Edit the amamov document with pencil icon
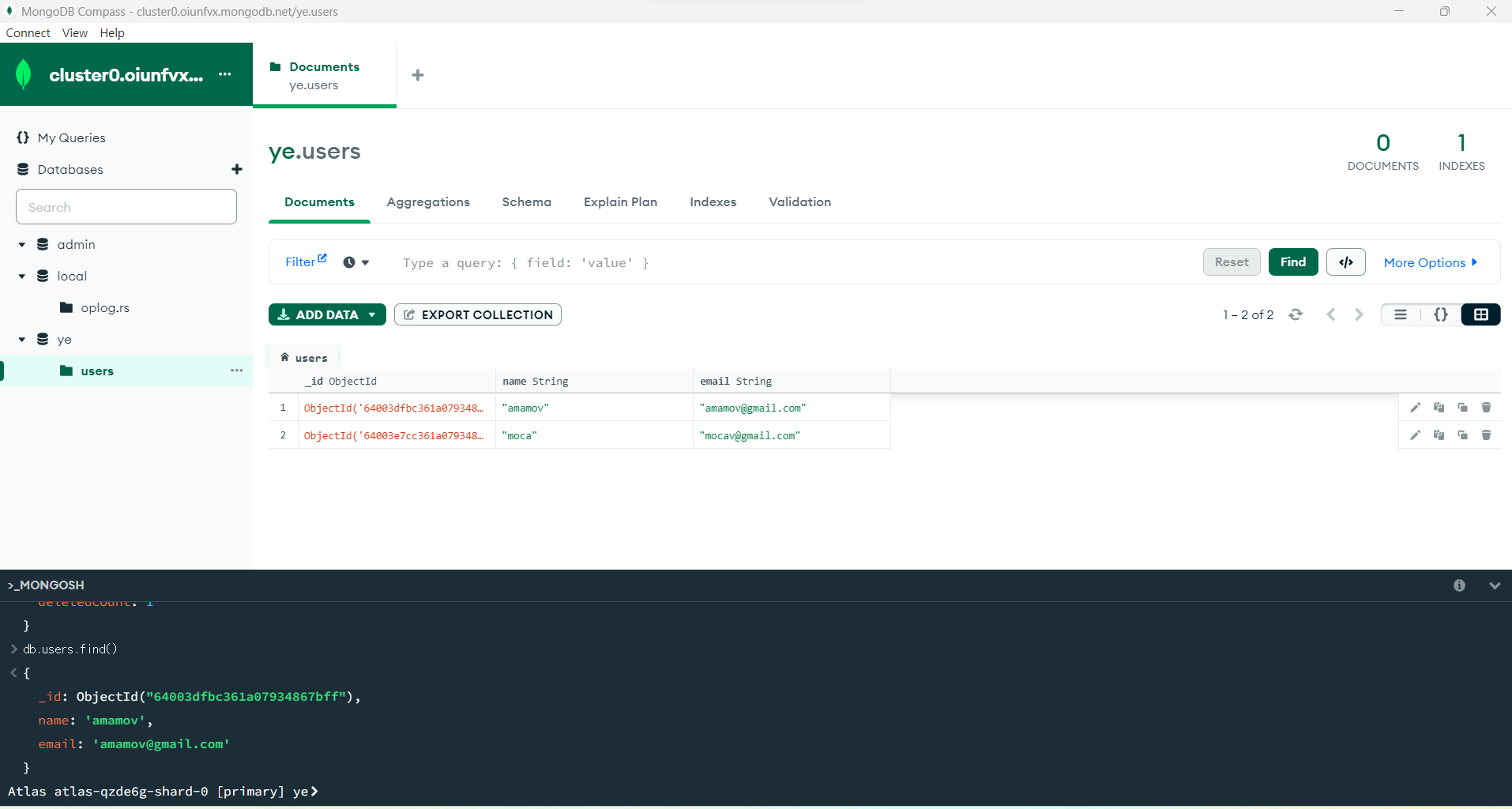The height and width of the screenshot is (809, 1512). 1415,408
